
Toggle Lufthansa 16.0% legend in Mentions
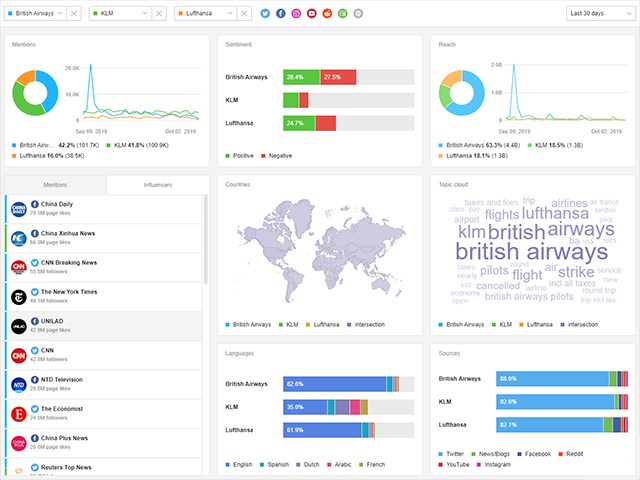point(48,156)
